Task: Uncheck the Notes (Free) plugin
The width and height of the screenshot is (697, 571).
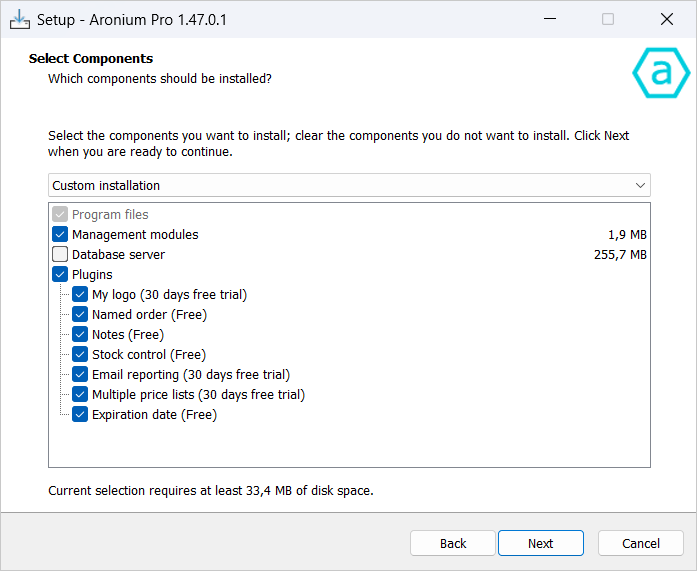Action: [80, 335]
